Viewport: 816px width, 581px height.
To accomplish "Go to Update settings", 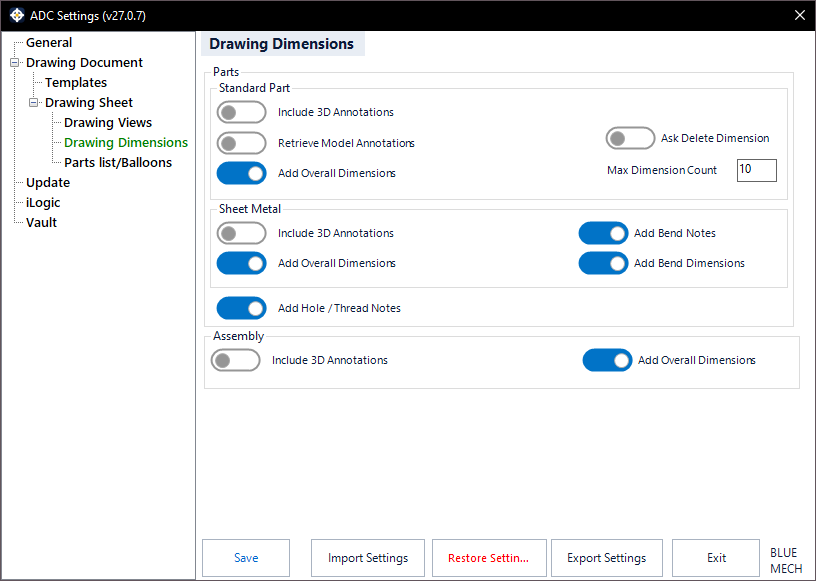I will [48, 183].
